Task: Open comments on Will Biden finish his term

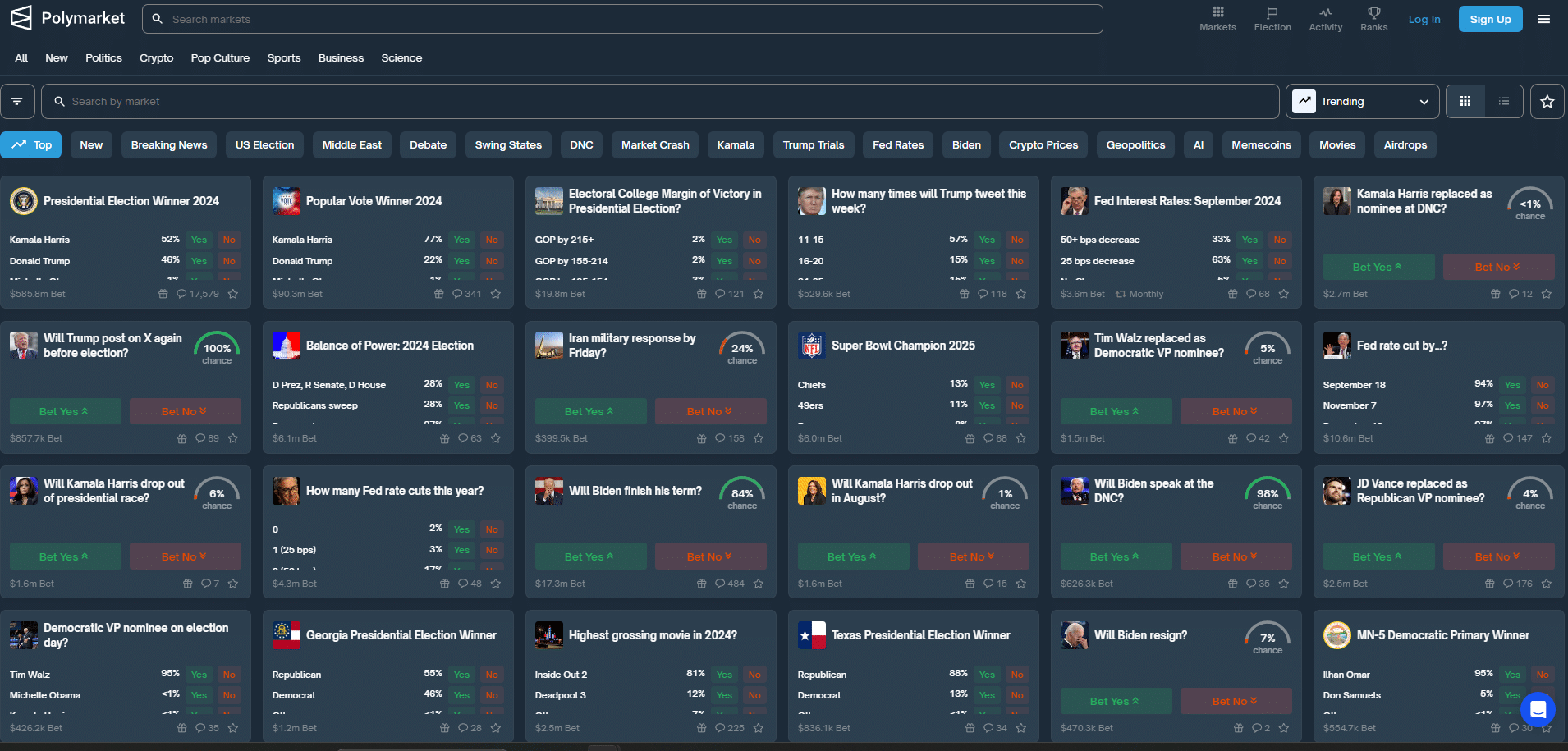Action: [x=730, y=584]
